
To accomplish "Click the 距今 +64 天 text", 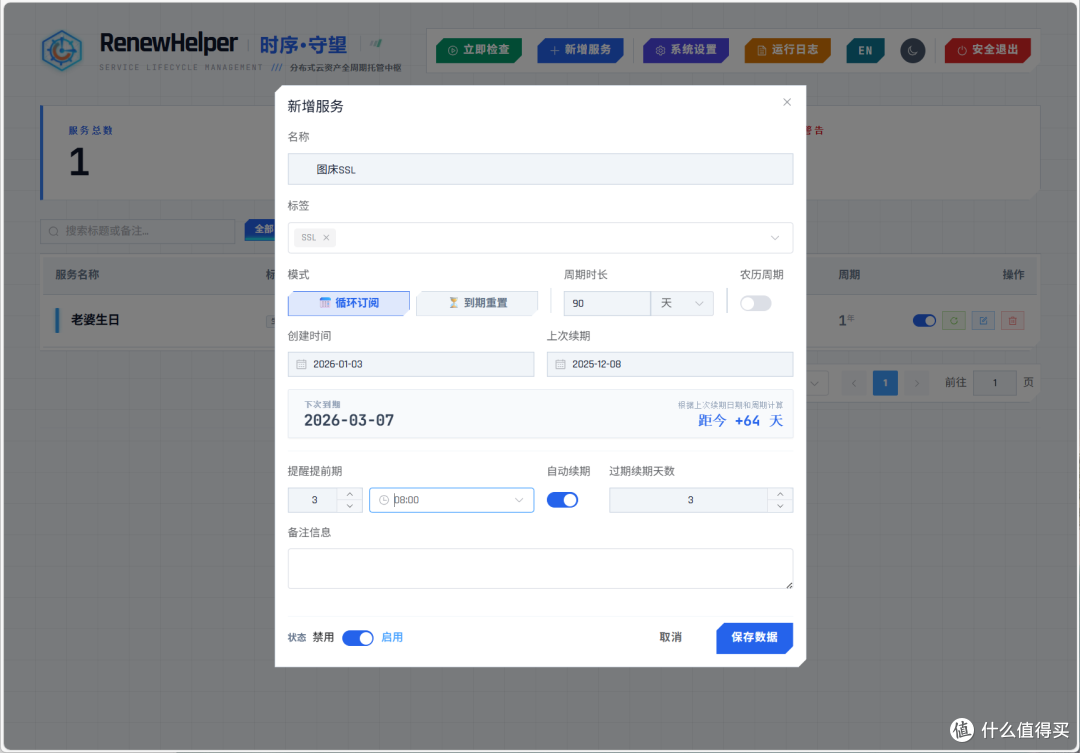I will 740,421.
